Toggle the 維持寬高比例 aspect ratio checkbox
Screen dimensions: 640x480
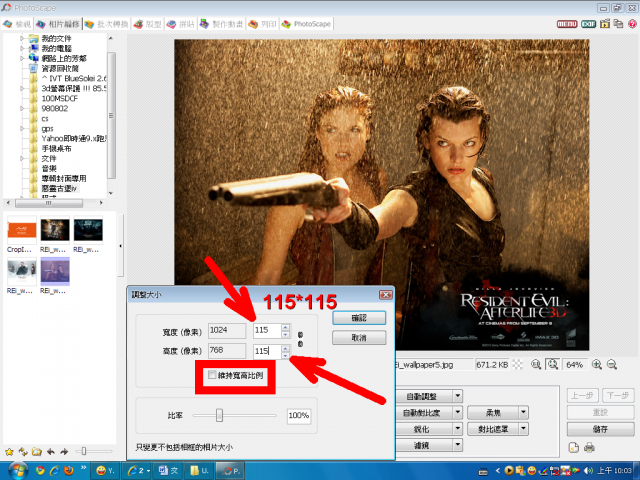click(212, 375)
